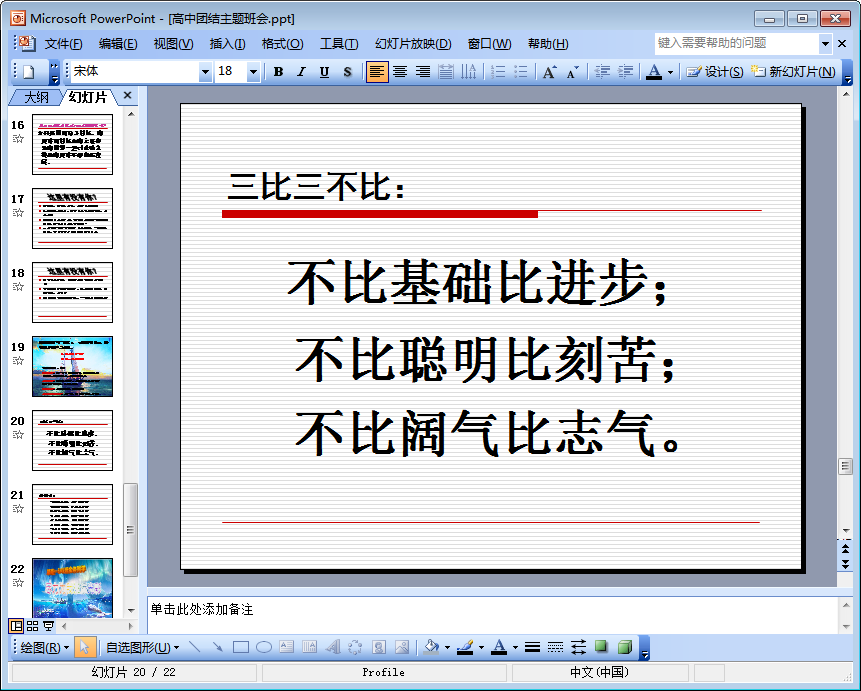
Task: Click the help question input box
Action: pyautogui.click(x=736, y=43)
